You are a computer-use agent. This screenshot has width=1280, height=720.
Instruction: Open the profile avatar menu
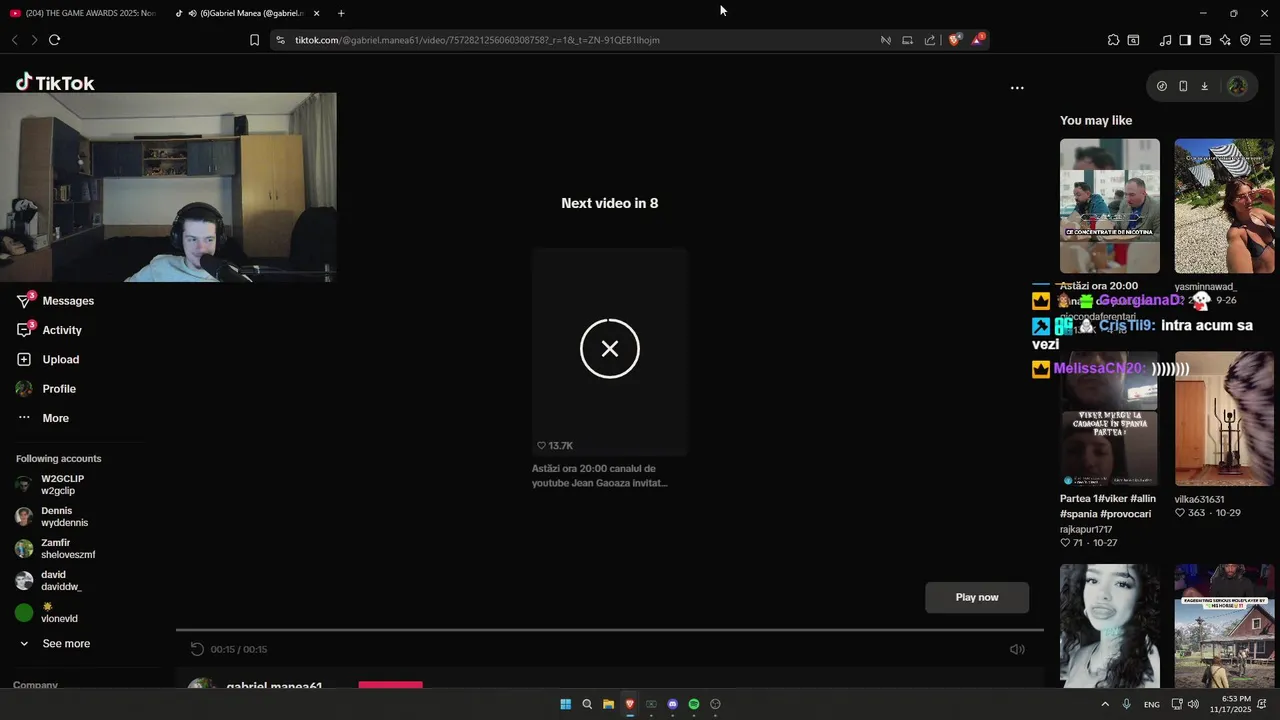(1237, 86)
